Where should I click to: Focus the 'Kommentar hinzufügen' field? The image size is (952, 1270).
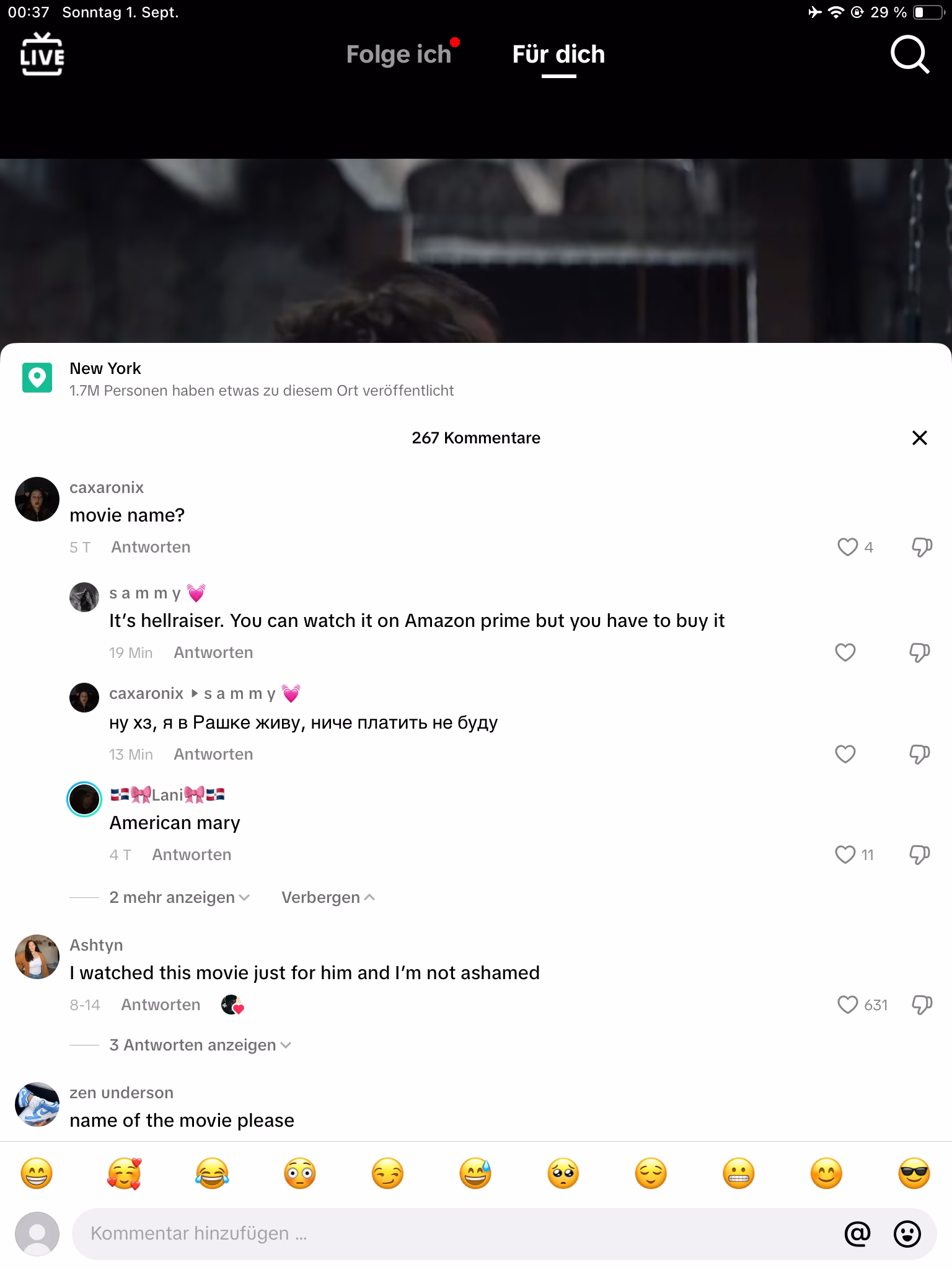[x=459, y=1233]
